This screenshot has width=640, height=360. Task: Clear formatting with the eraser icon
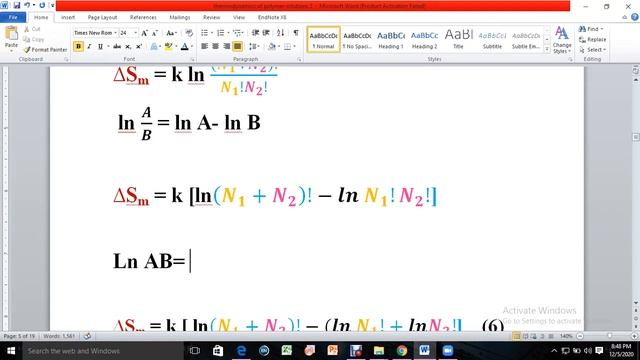189,33
